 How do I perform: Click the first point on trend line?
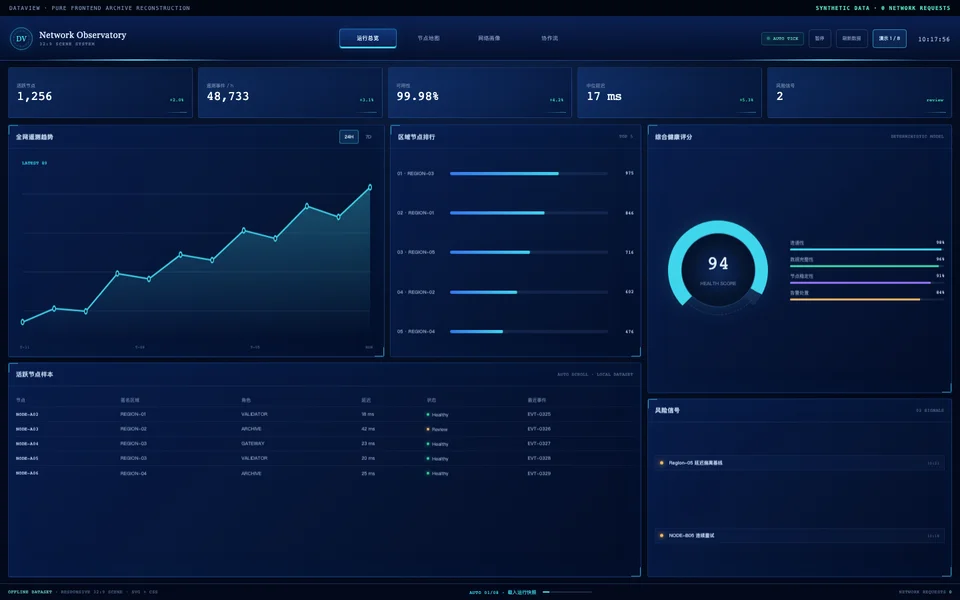click(23, 322)
